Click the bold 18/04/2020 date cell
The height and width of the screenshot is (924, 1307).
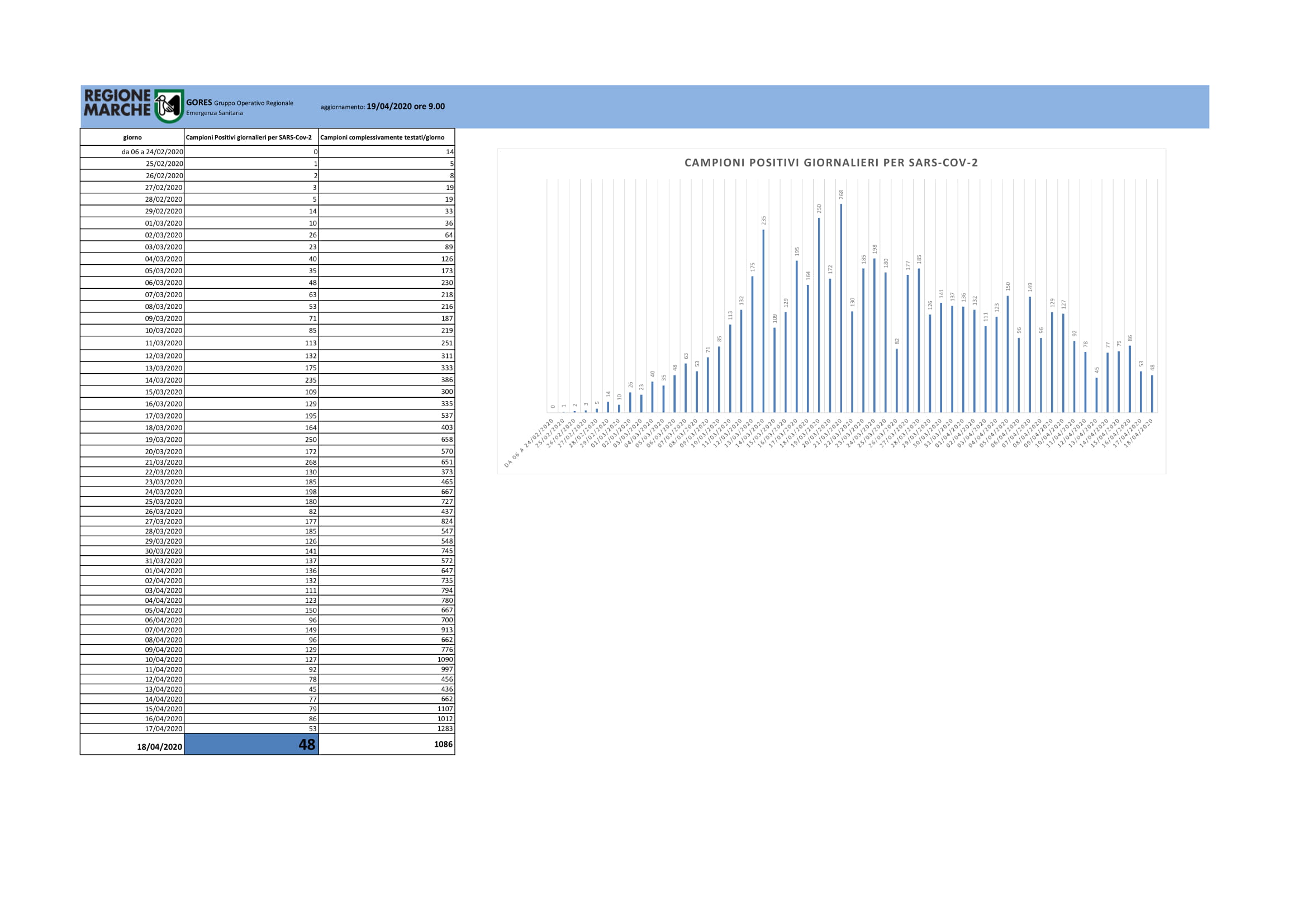pos(132,745)
